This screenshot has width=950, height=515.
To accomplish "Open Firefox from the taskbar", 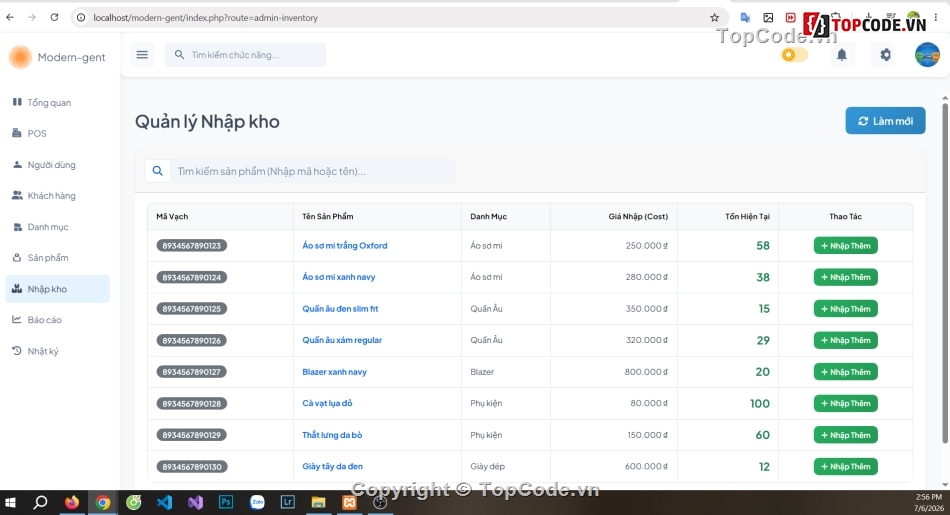I will pyautogui.click(x=72, y=502).
